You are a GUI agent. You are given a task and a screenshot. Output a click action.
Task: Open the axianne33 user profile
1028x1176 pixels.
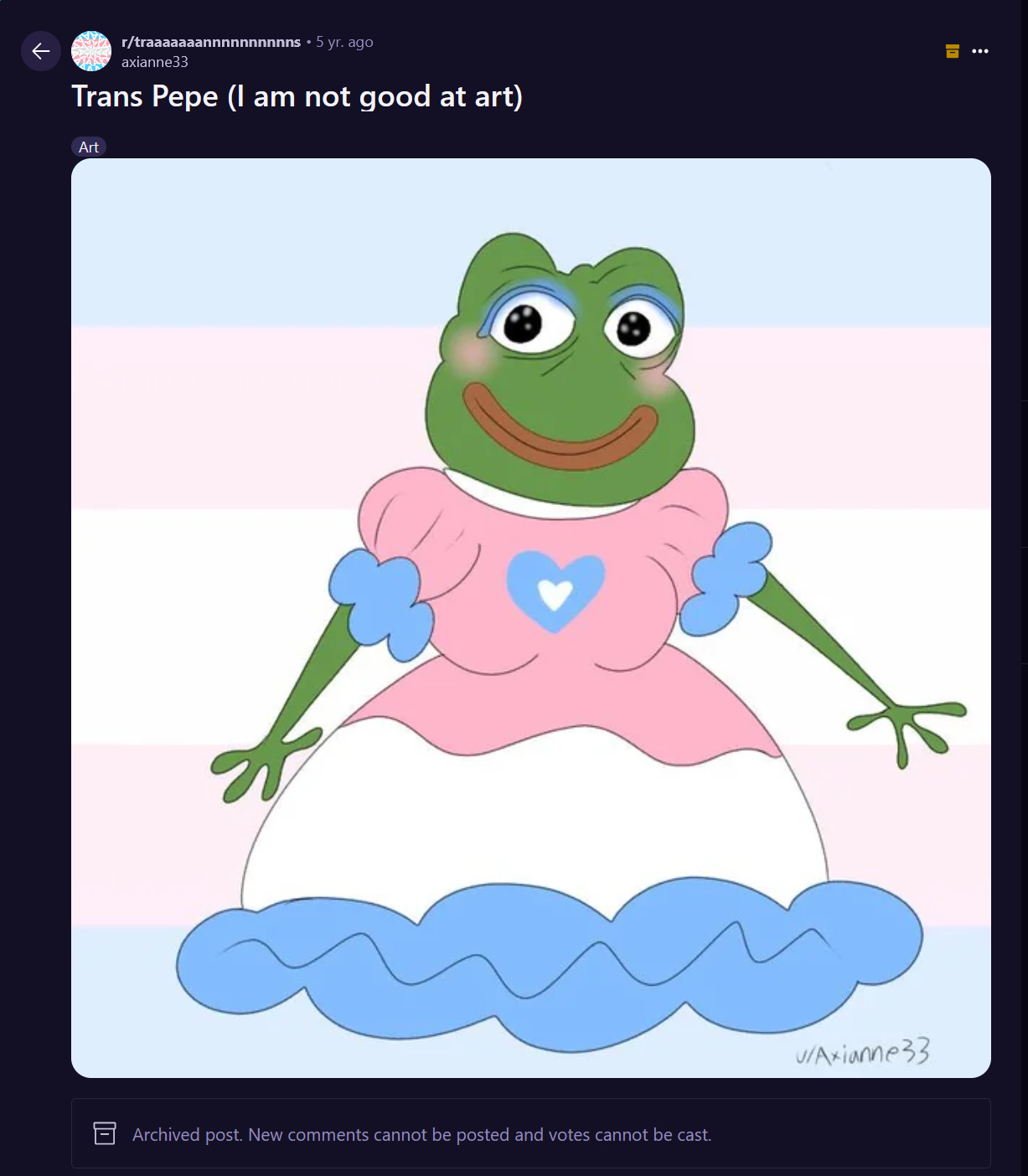155,62
